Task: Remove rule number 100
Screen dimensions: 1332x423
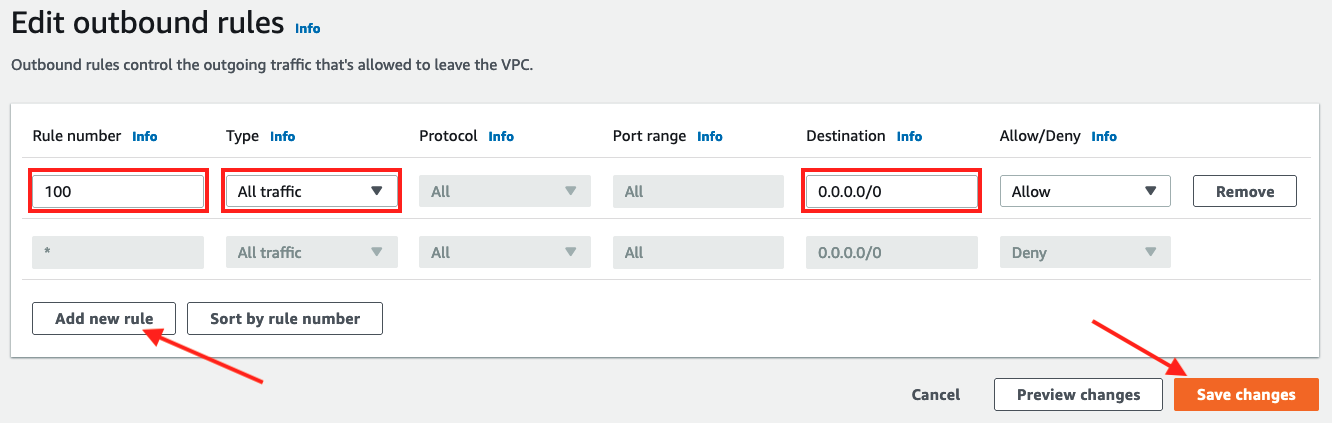Action: point(1244,191)
